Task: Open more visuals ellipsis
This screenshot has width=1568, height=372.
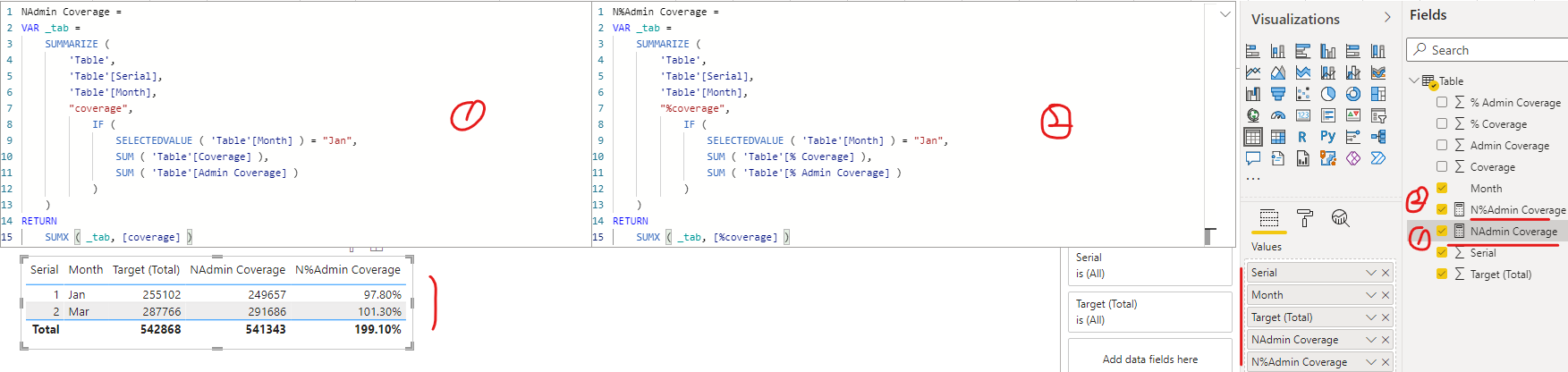Action: coord(1253,179)
